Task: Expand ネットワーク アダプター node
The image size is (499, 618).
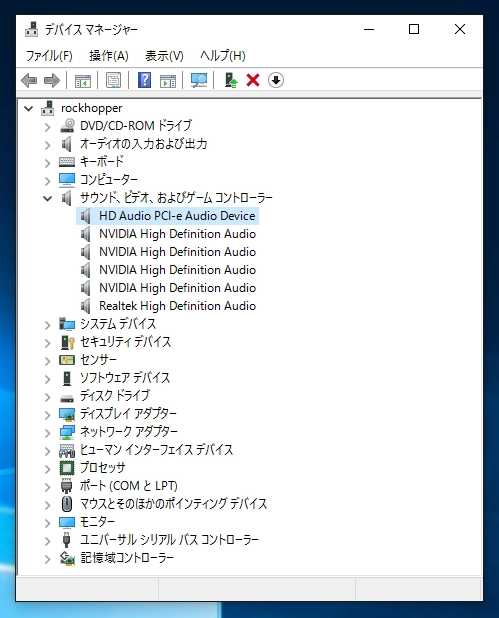Action: click(48, 433)
